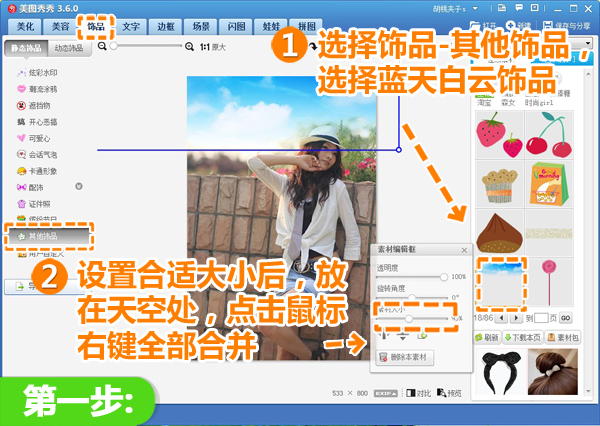Click the title bar skin/file icon

[502, 8]
